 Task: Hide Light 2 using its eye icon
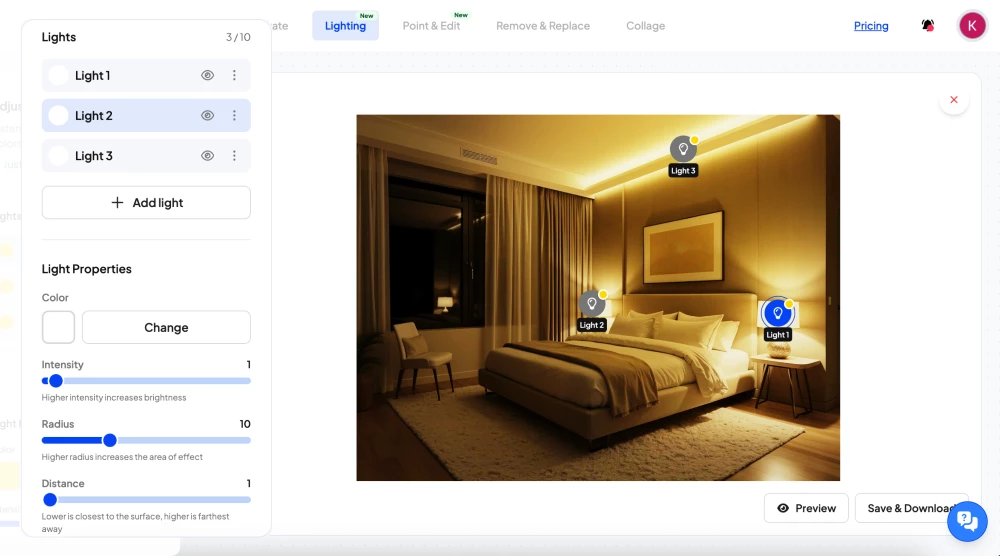click(208, 116)
